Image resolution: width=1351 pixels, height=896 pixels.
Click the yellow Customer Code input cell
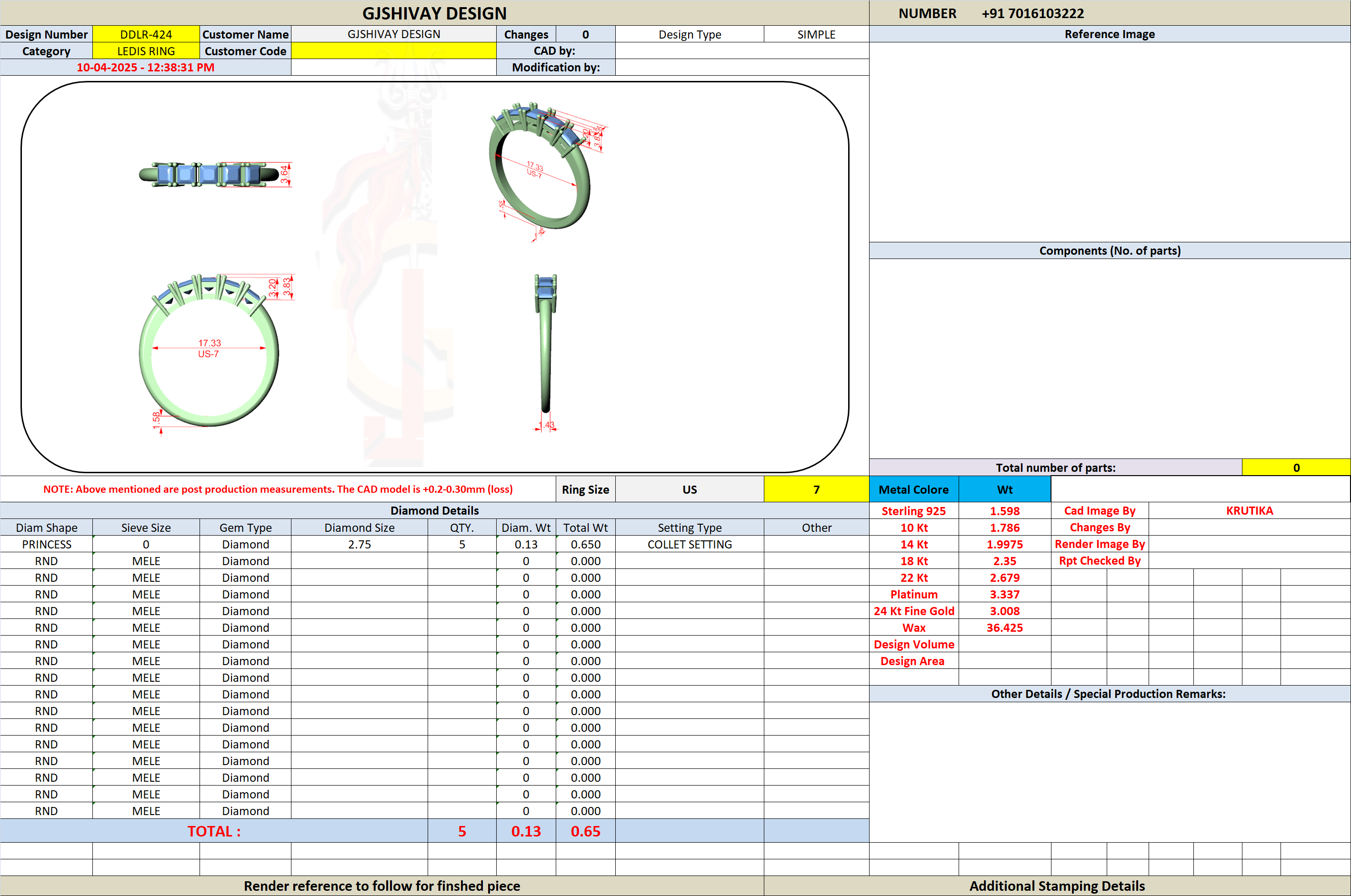point(394,51)
